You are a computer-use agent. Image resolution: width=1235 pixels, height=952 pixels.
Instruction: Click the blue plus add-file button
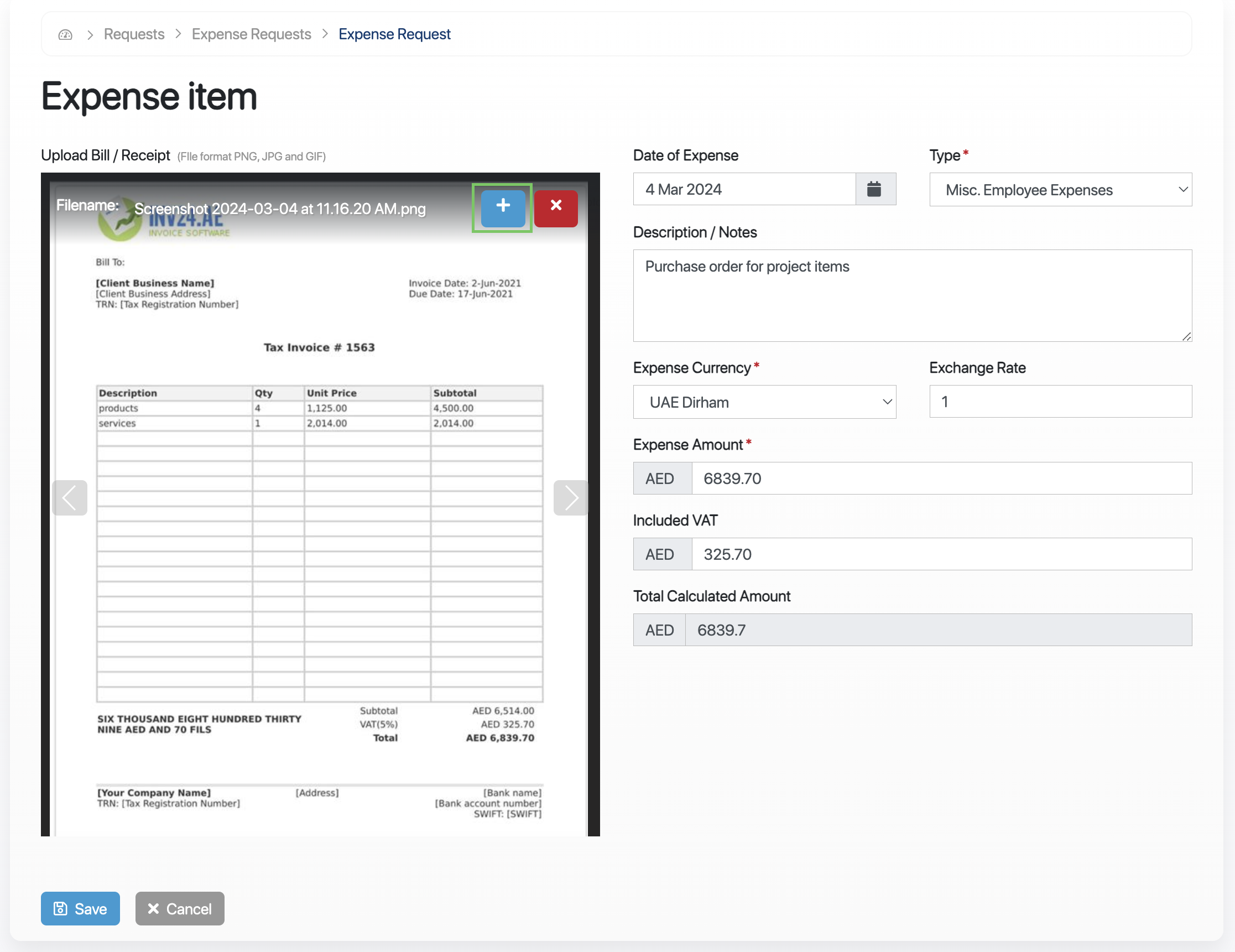[x=503, y=207]
